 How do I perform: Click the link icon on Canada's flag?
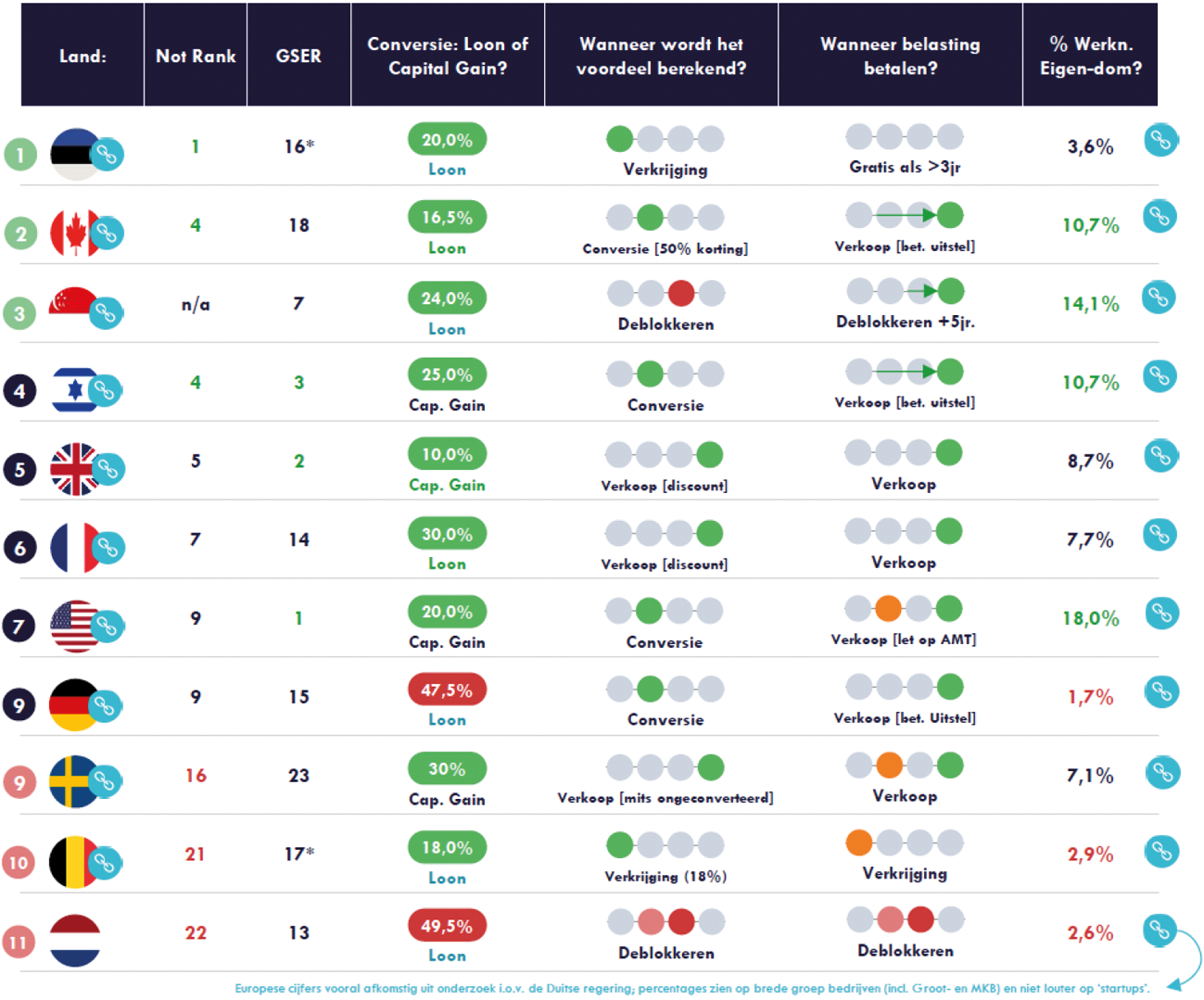coord(108,233)
